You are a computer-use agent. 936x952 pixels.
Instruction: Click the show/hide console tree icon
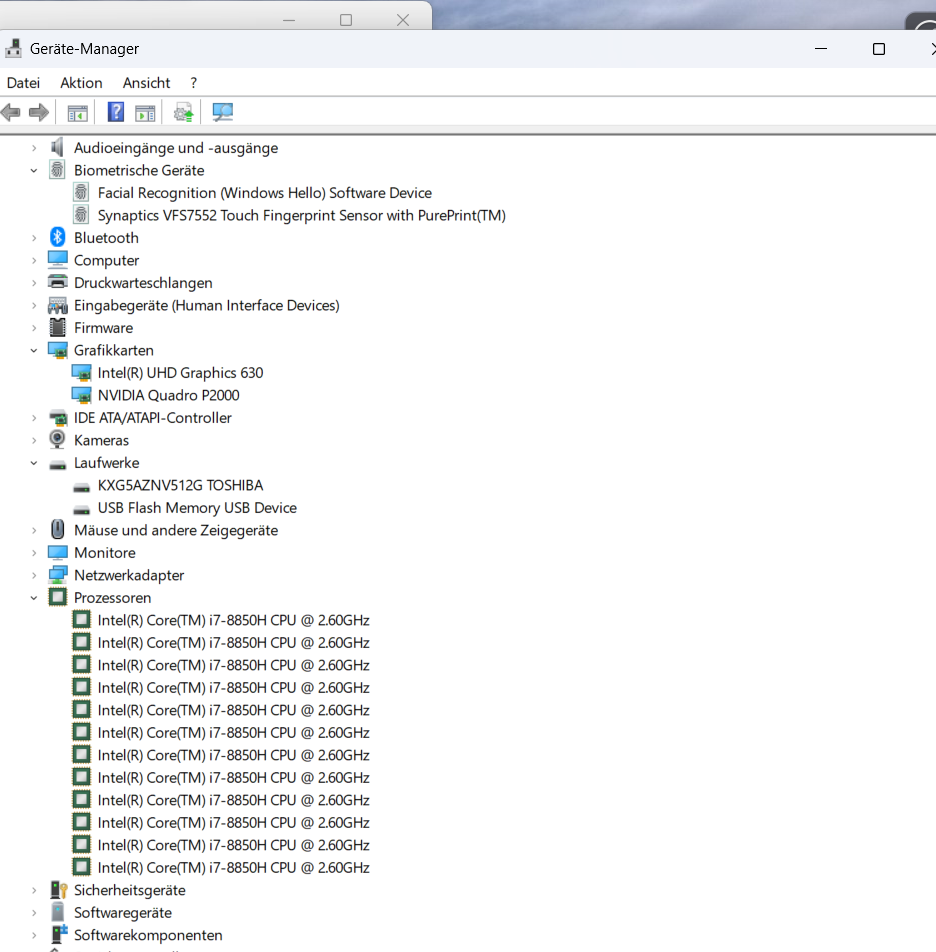coord(78,113)
